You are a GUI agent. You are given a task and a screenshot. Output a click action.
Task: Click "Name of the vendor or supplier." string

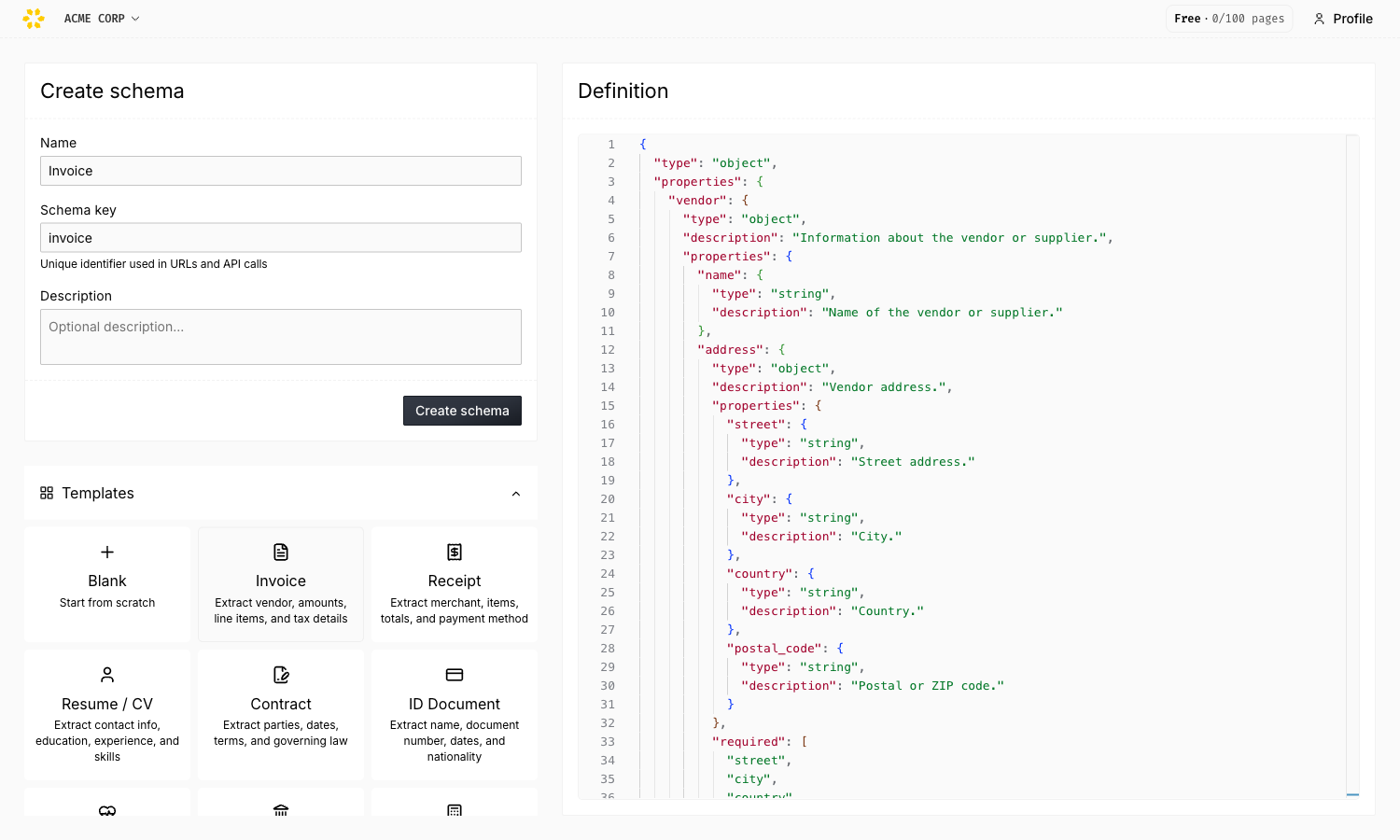click(942, 313)
